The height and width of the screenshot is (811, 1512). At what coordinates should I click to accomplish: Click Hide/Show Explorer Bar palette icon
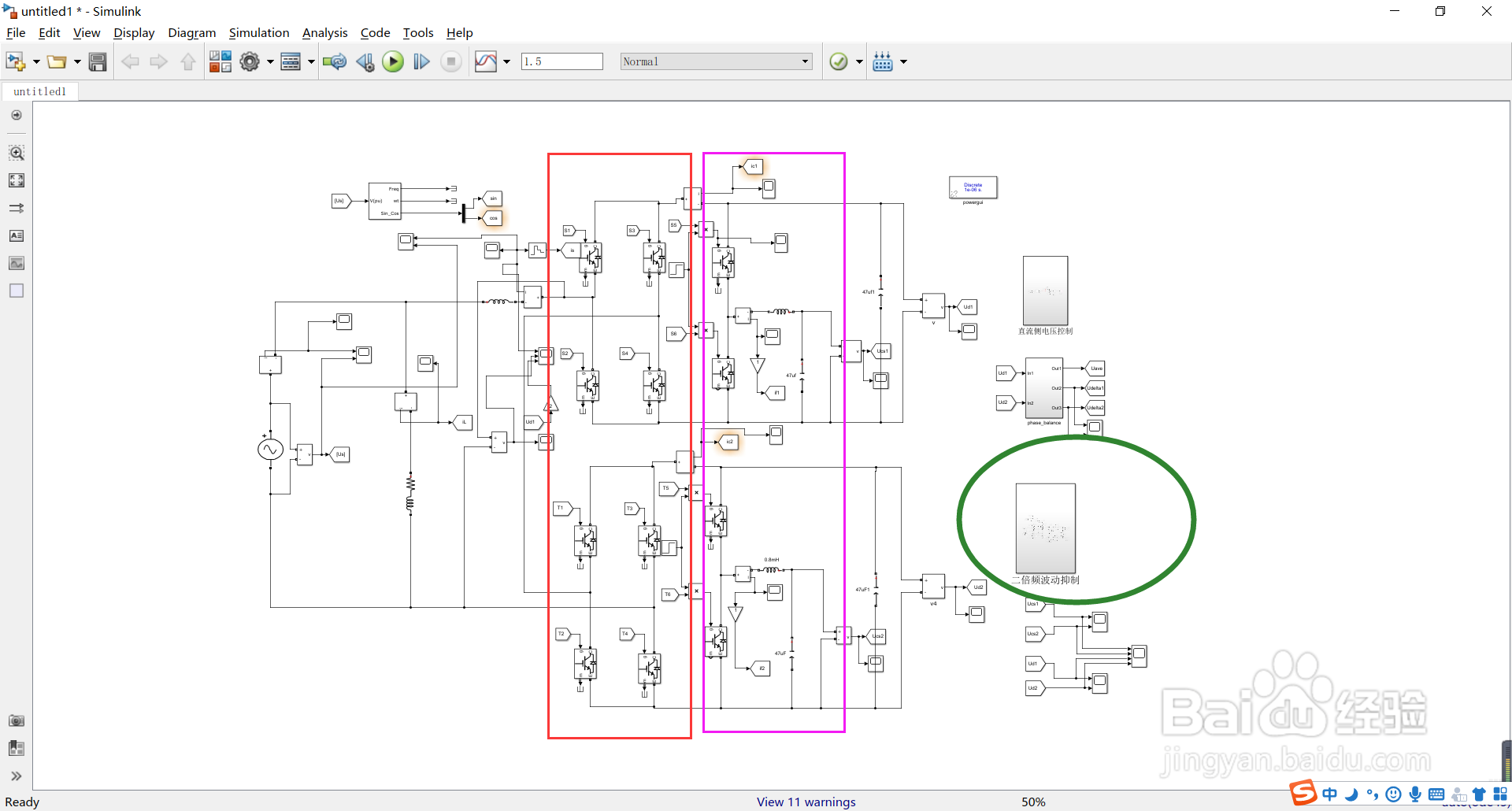point(17,115)
